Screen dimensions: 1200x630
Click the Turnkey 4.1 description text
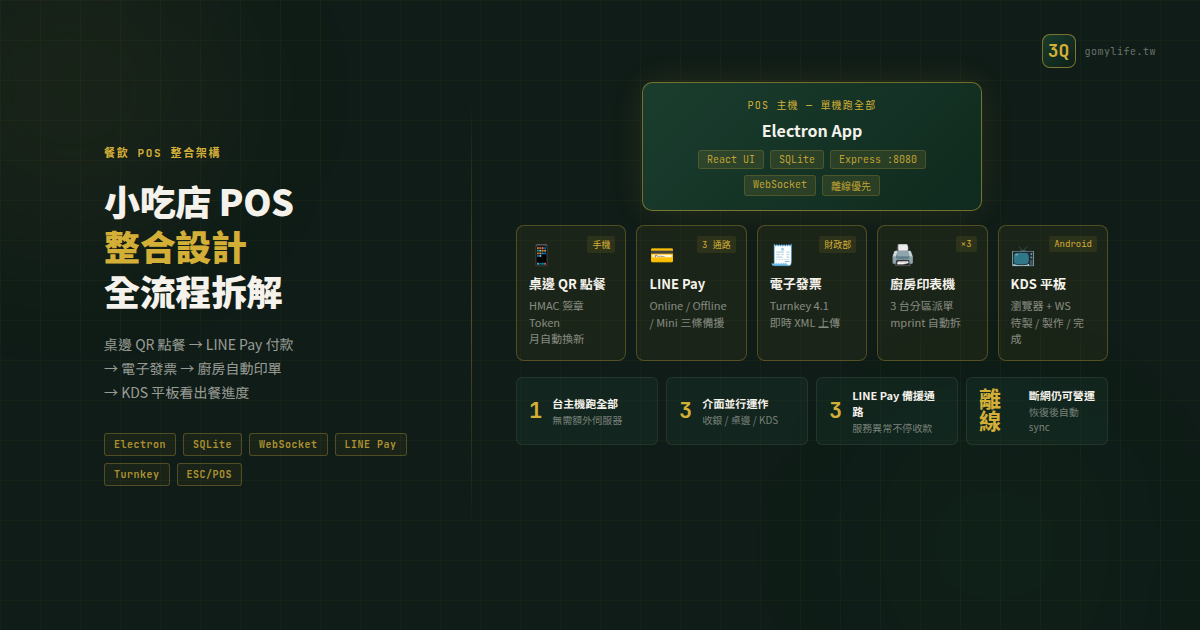coord(799,306)
